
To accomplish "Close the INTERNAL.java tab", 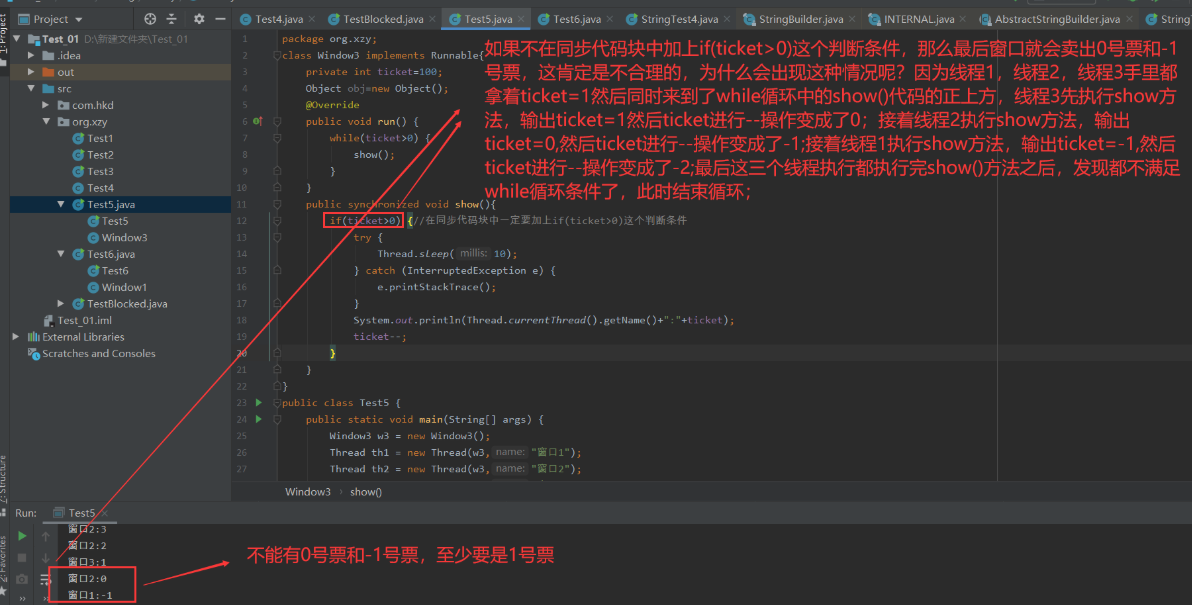I will [963, 19].
